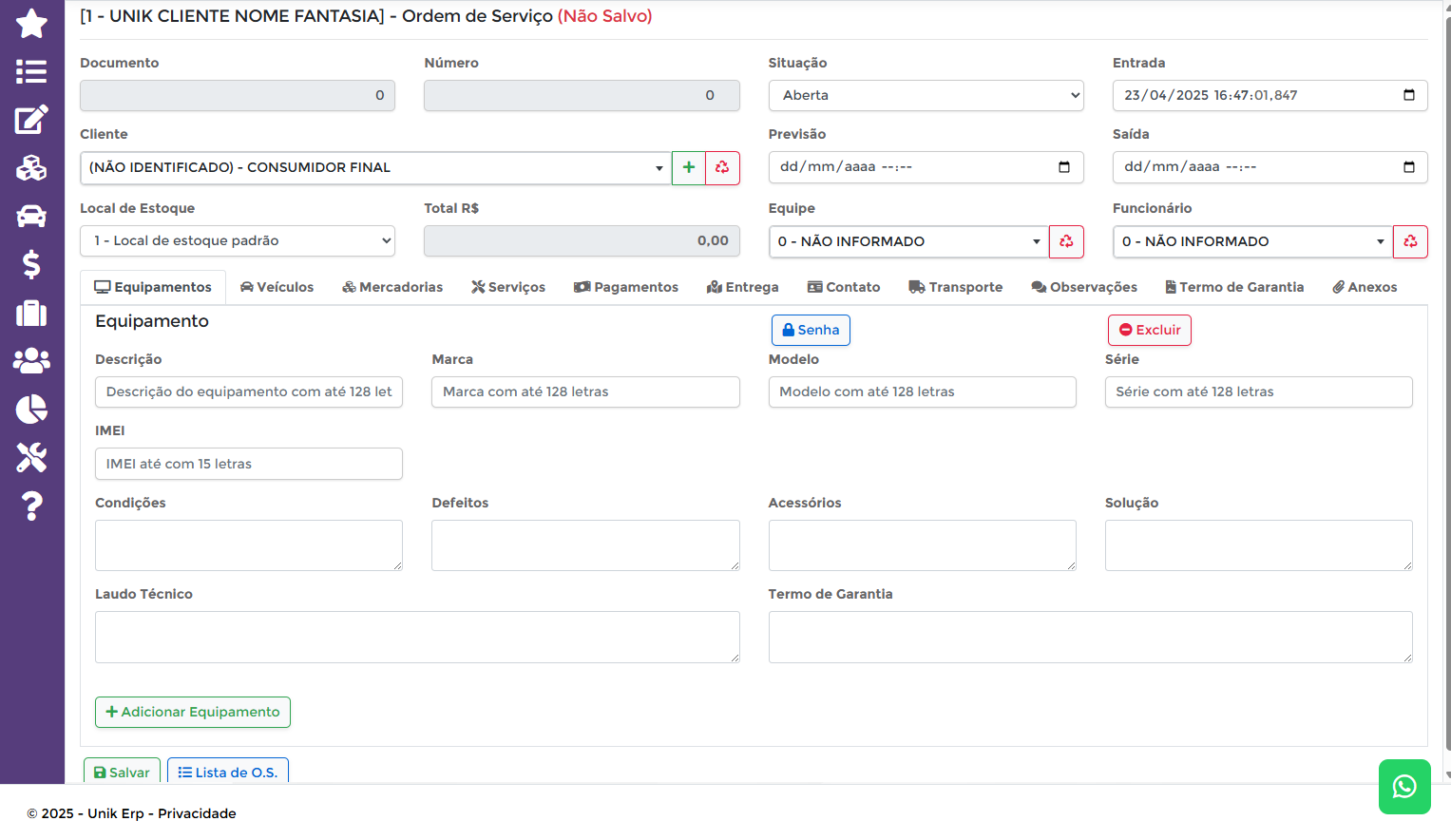1451x840 pixels.
Task: Open the Situação dropdown showing Aberta
Action: coord(925,96)
